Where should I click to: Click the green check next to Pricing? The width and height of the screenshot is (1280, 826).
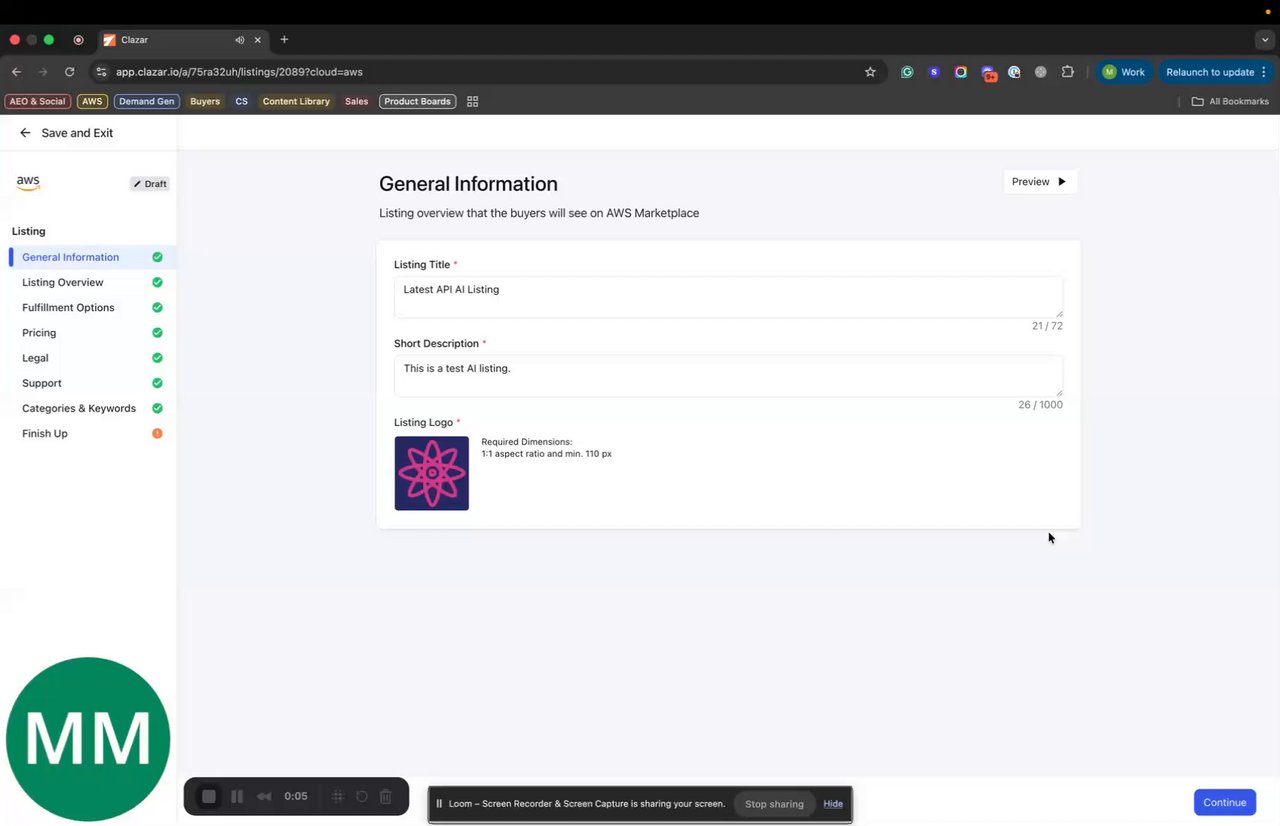click(157, 332)
